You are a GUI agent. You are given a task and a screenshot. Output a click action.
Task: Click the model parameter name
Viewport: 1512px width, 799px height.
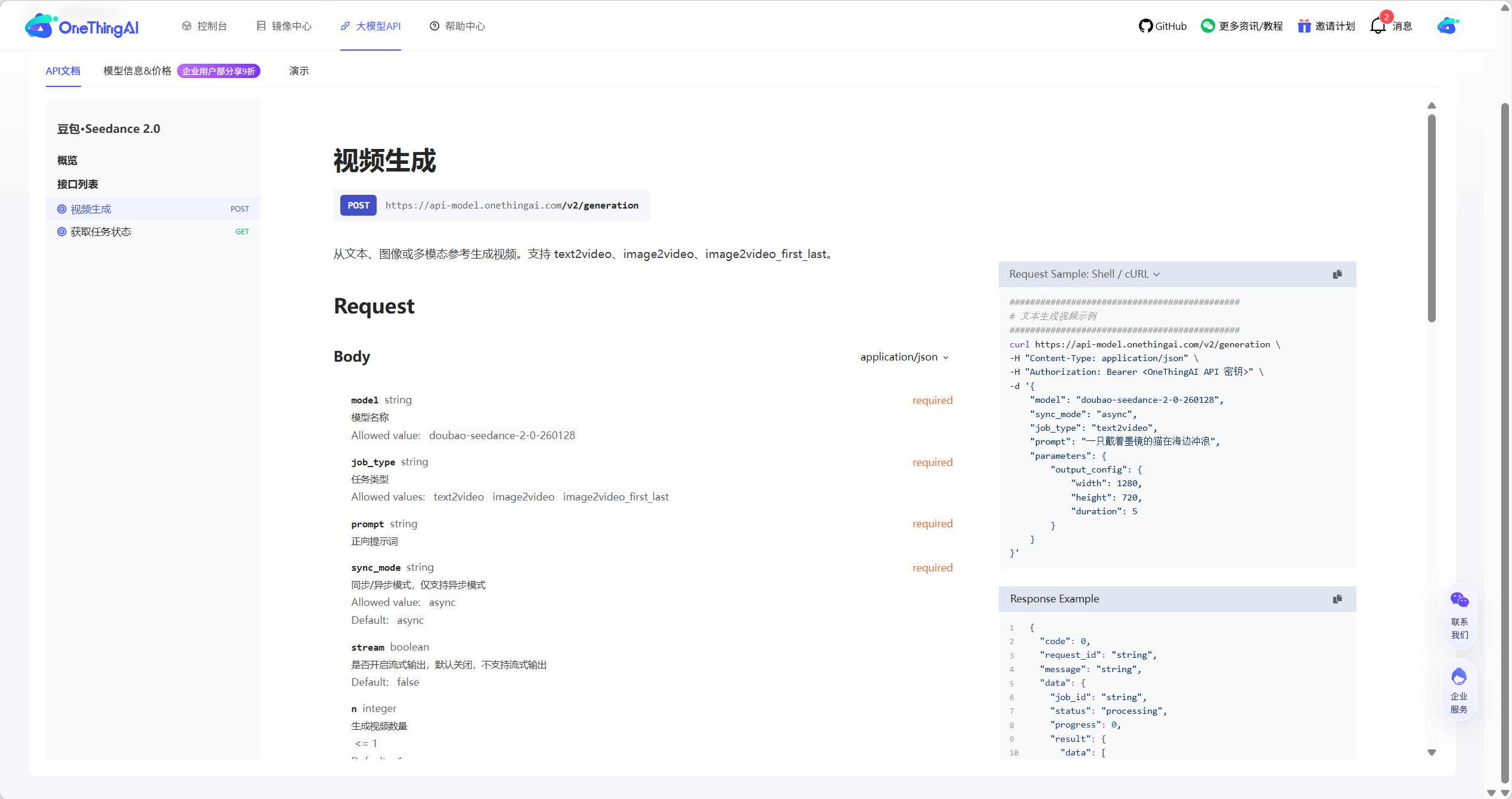click(x=365, y=400)
